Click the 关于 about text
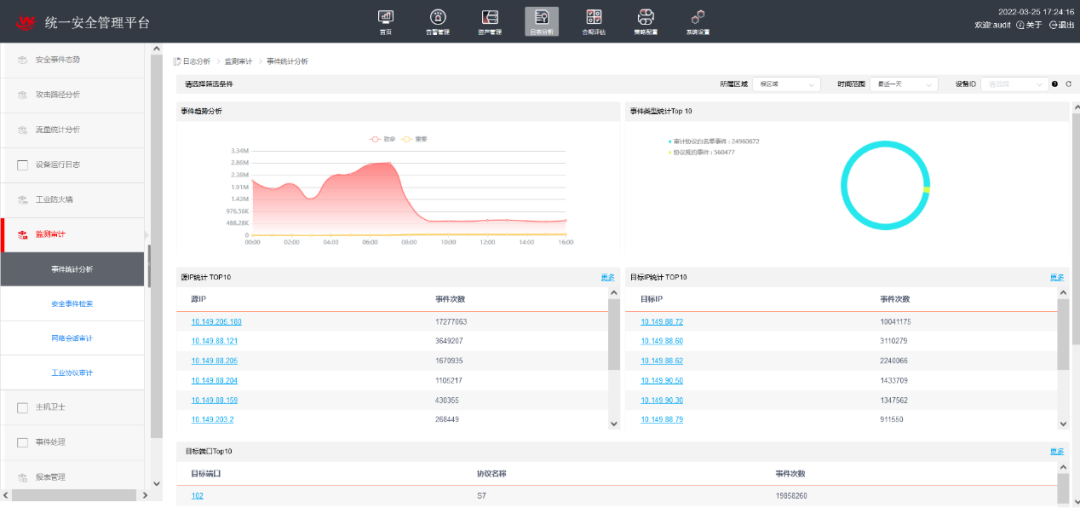 1034,25
